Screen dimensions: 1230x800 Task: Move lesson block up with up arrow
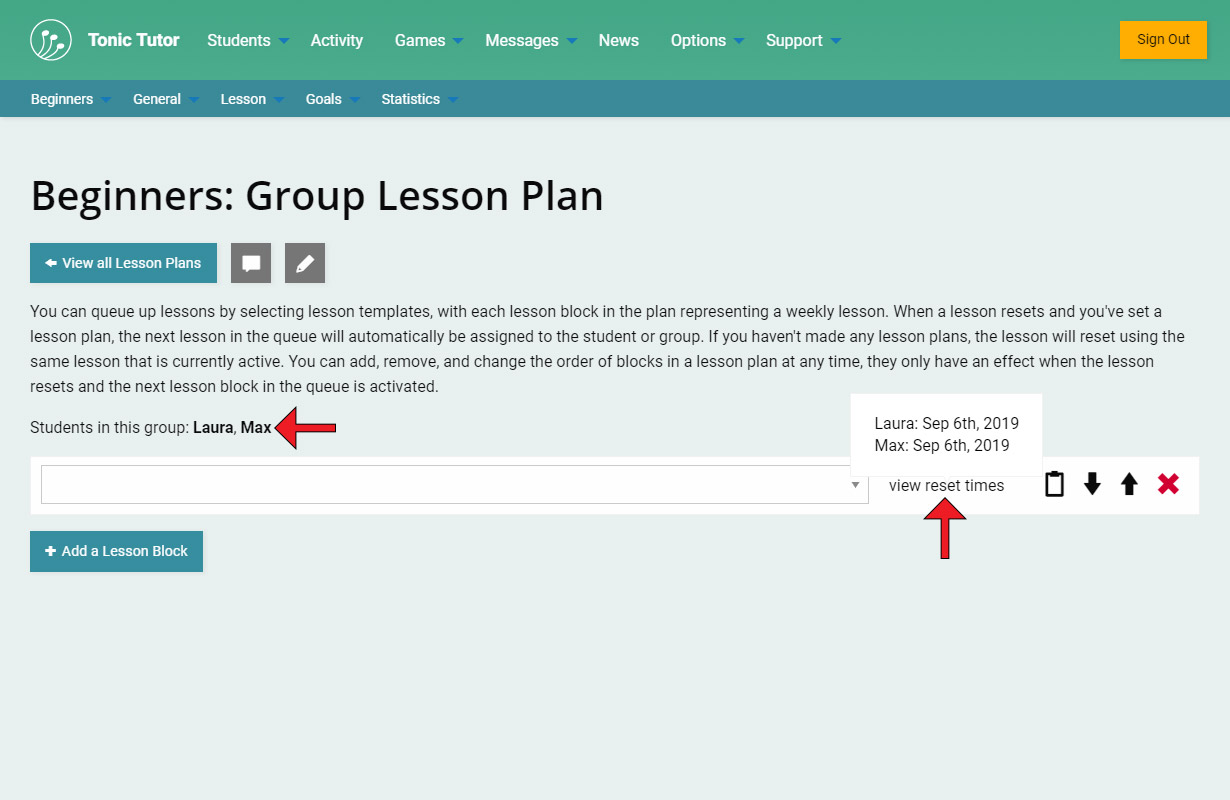click(x=1129, y=485)
